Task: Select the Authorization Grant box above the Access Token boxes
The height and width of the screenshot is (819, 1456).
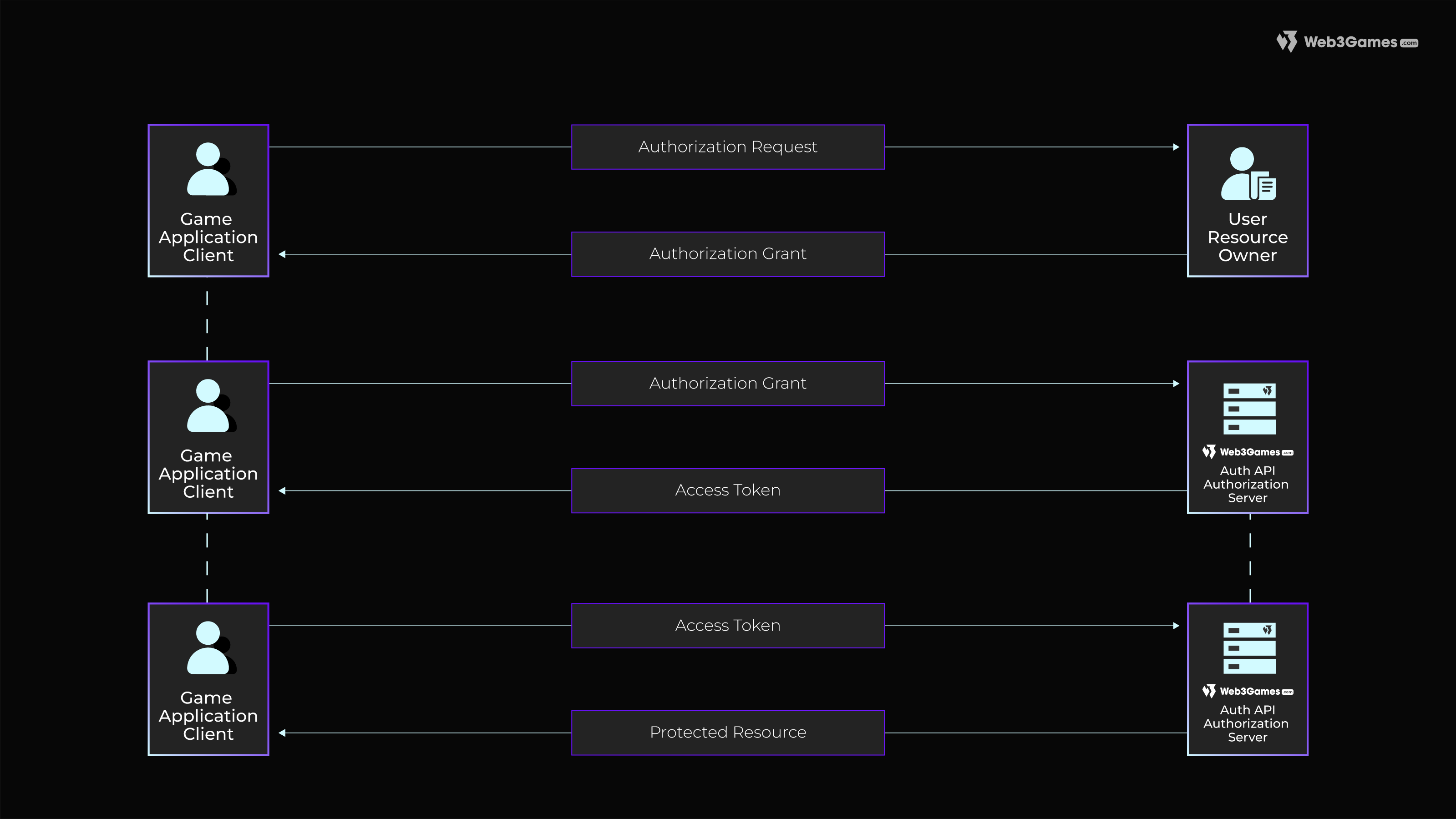Action: click(728, 383)
